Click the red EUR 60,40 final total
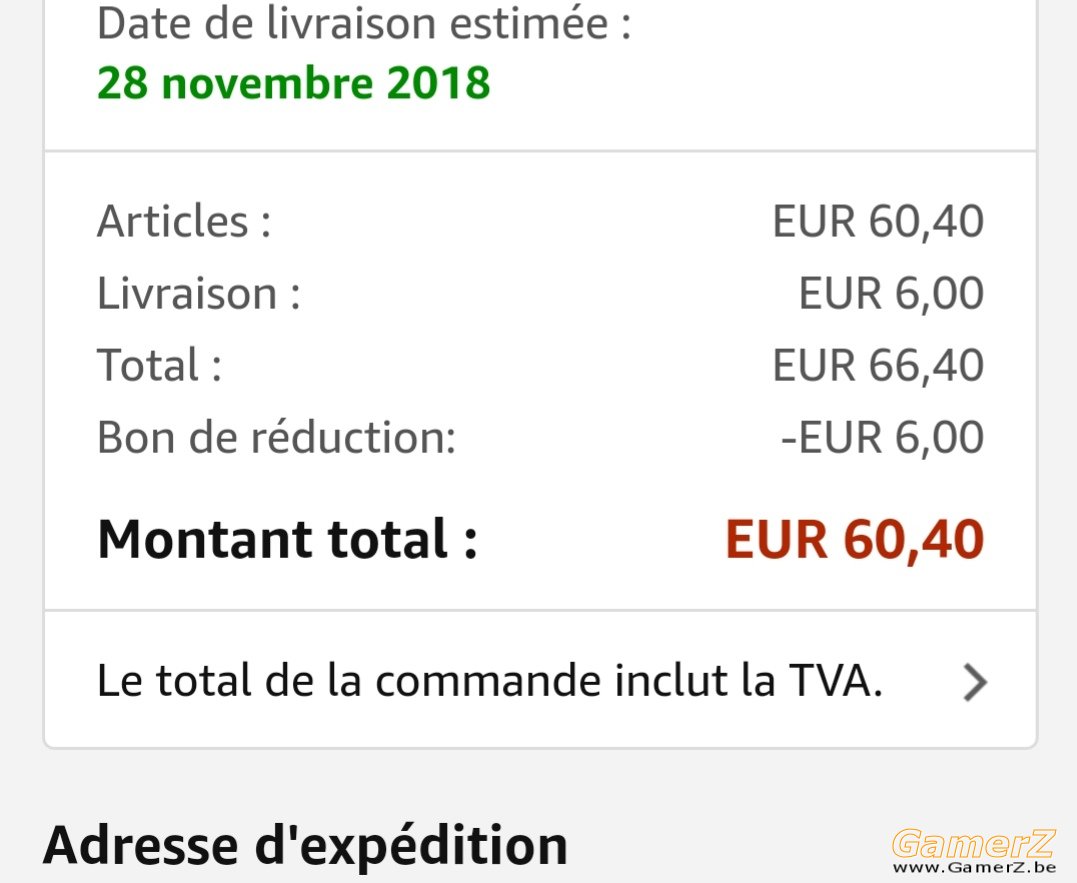 (x=854, y=540)
